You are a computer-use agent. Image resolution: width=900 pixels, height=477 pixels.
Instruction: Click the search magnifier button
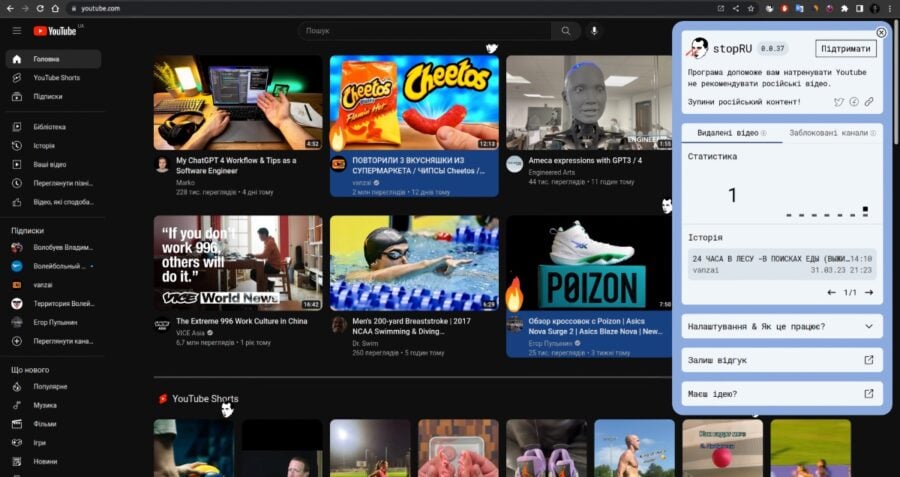tap(566, 31)
